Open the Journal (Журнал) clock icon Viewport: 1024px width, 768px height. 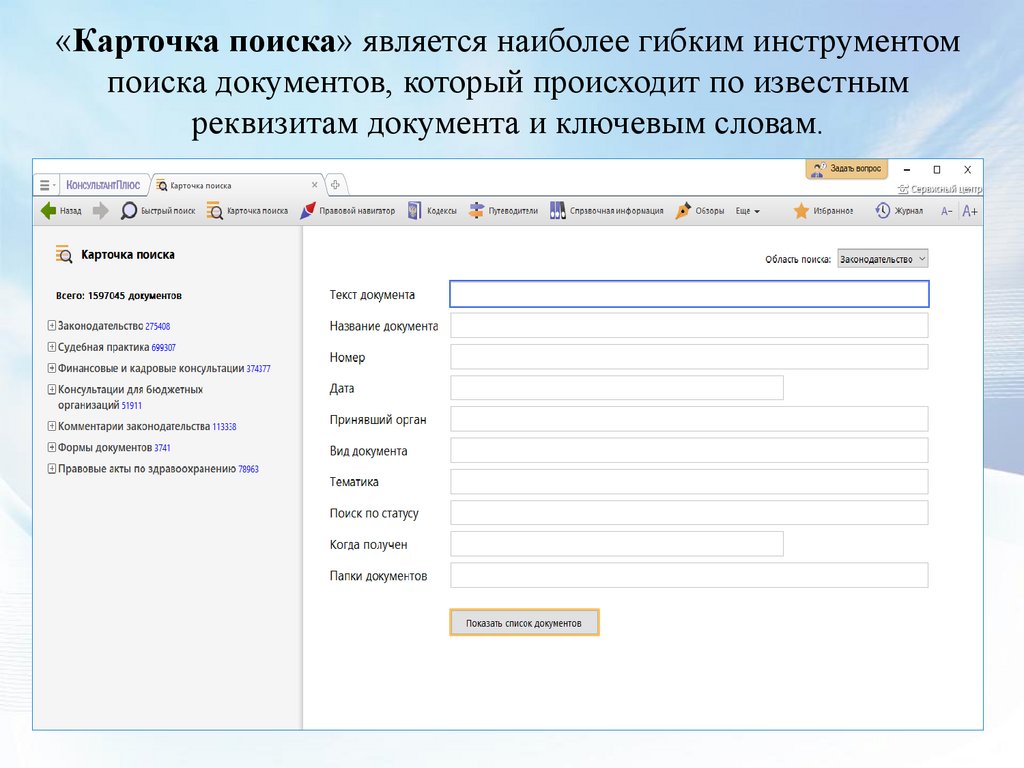coord(882,211)
